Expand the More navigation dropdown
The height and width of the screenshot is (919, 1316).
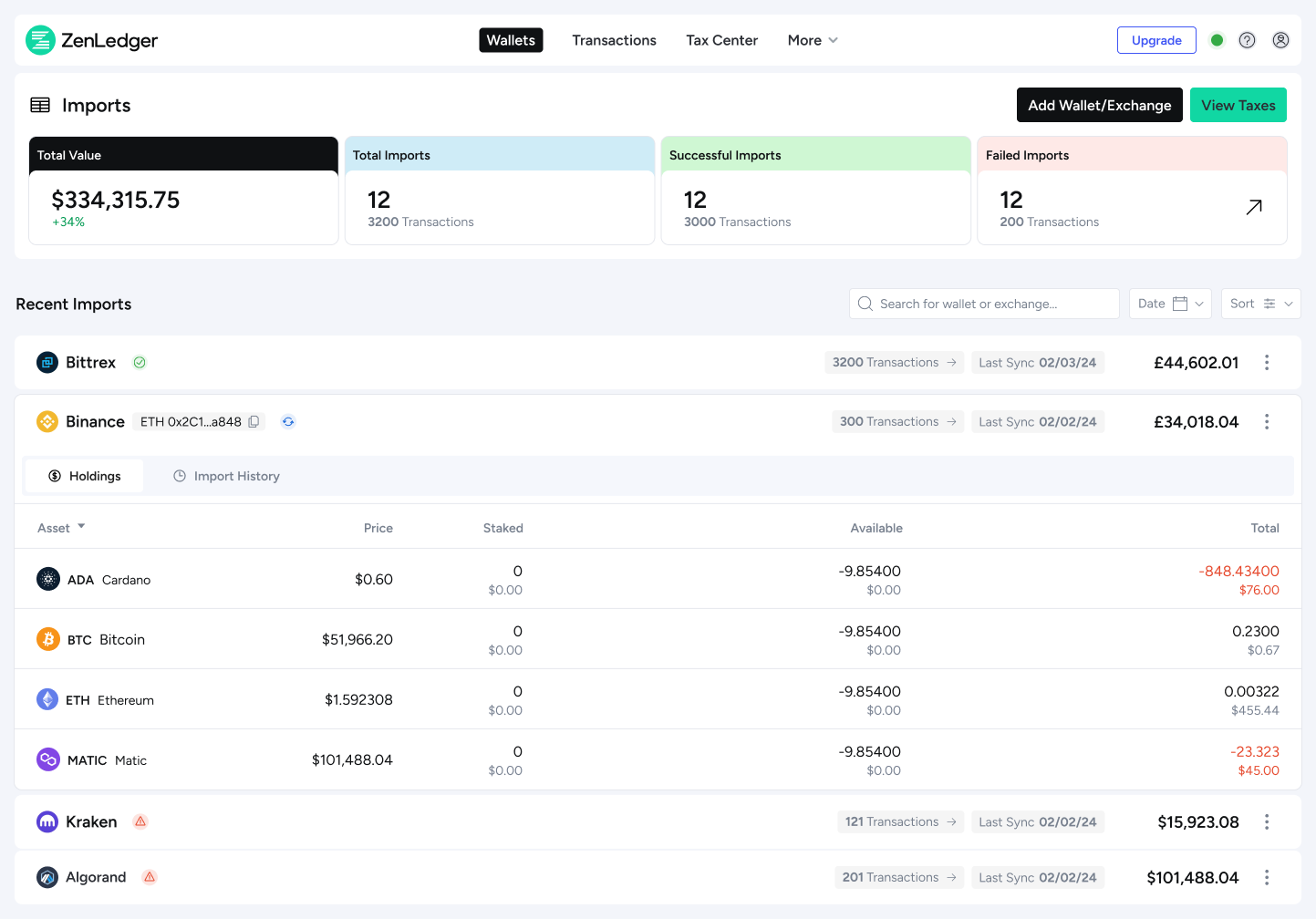[812, 40]
